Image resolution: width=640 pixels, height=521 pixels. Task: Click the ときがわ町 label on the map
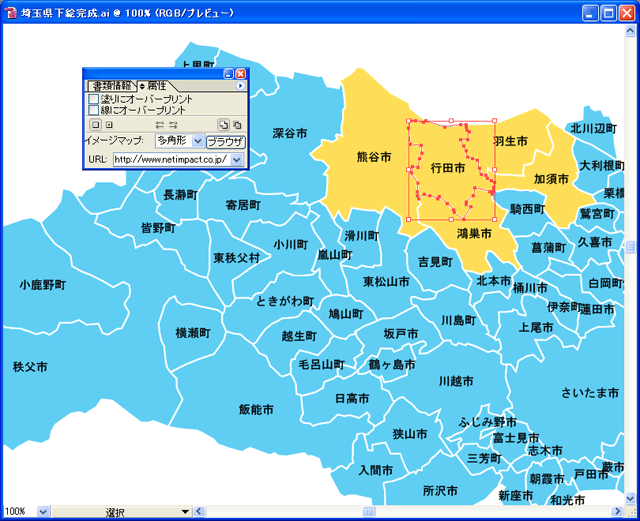(285, 301)
